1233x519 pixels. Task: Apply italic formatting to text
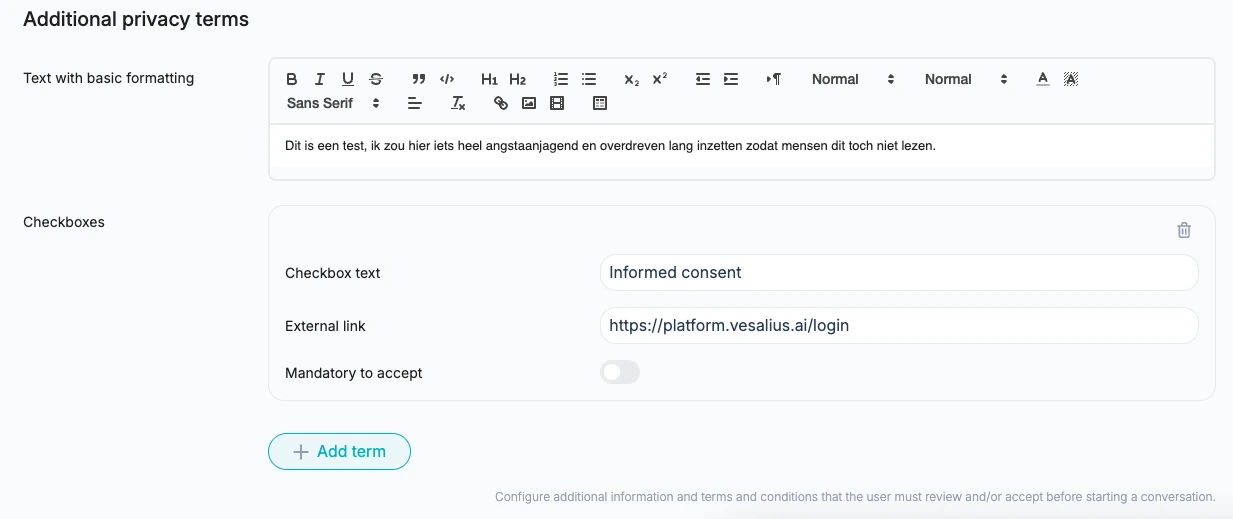click(320, 79)
